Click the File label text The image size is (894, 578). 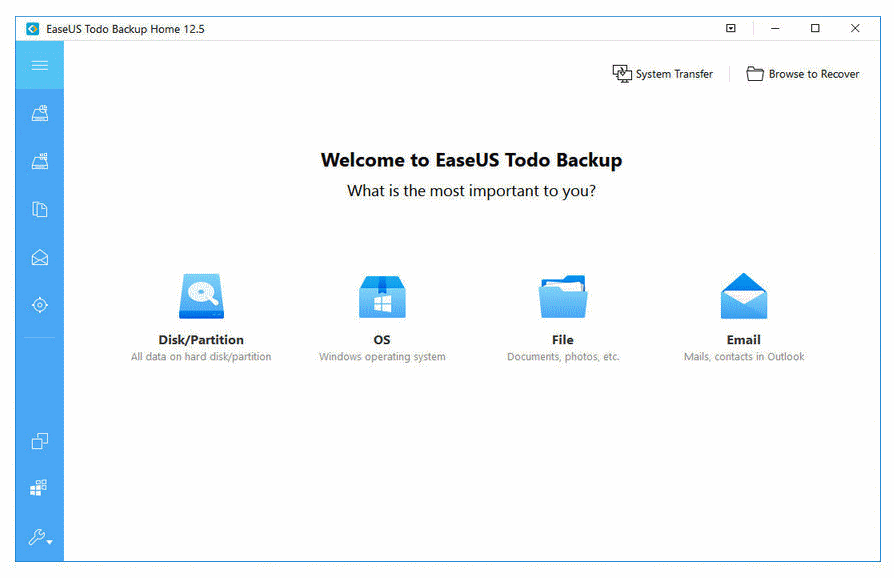click(x=563, y=340)
